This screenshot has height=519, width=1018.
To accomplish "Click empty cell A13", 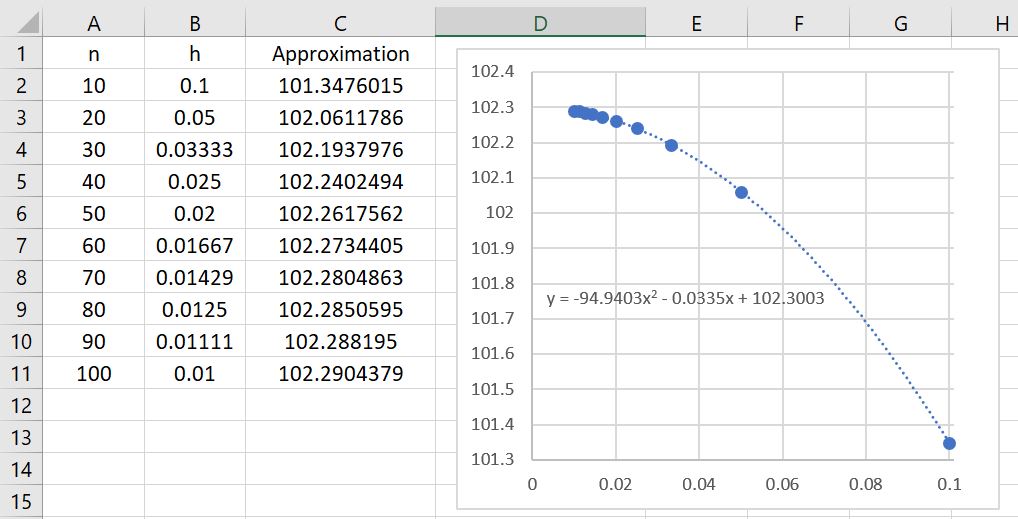I will coord(94,438).
